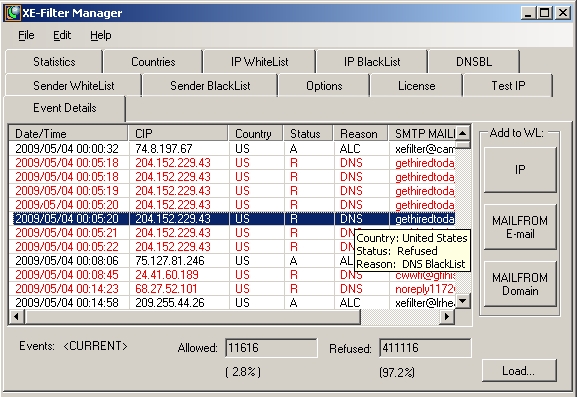Click the <CURRENT> events label
This screenshot has width=577, height=397.
(x=95, y=346)
